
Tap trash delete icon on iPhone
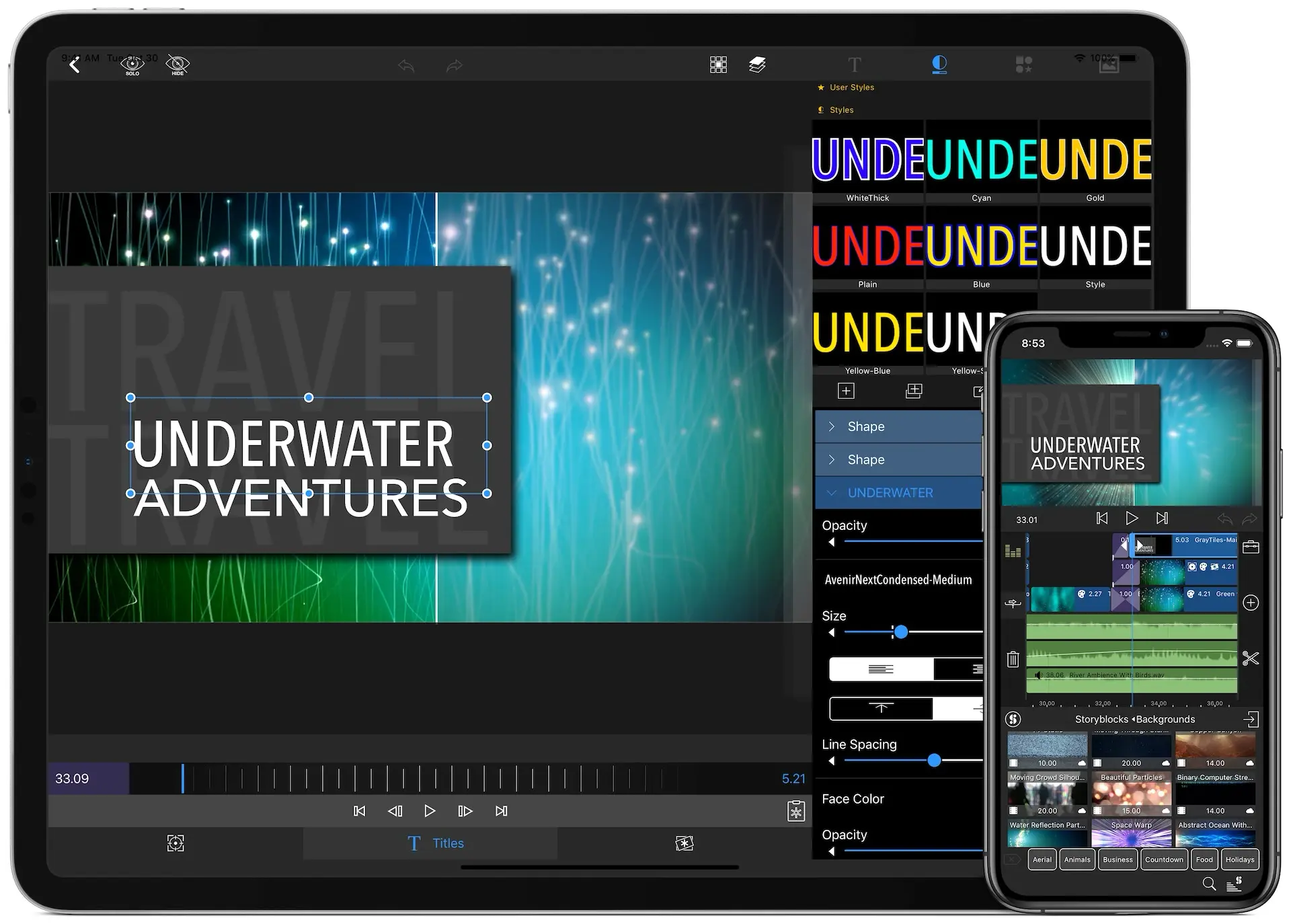(1013, 659)
